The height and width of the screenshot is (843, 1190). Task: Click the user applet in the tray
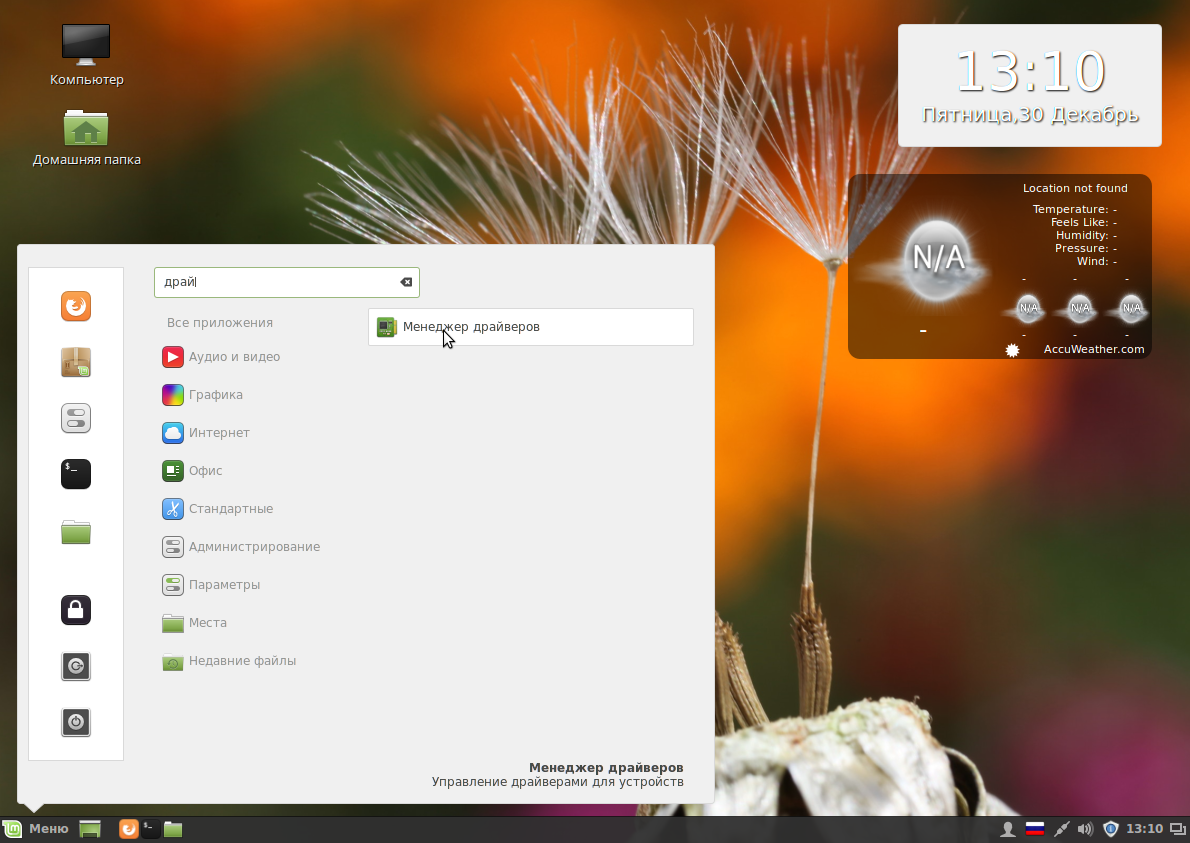[1008, 828]
